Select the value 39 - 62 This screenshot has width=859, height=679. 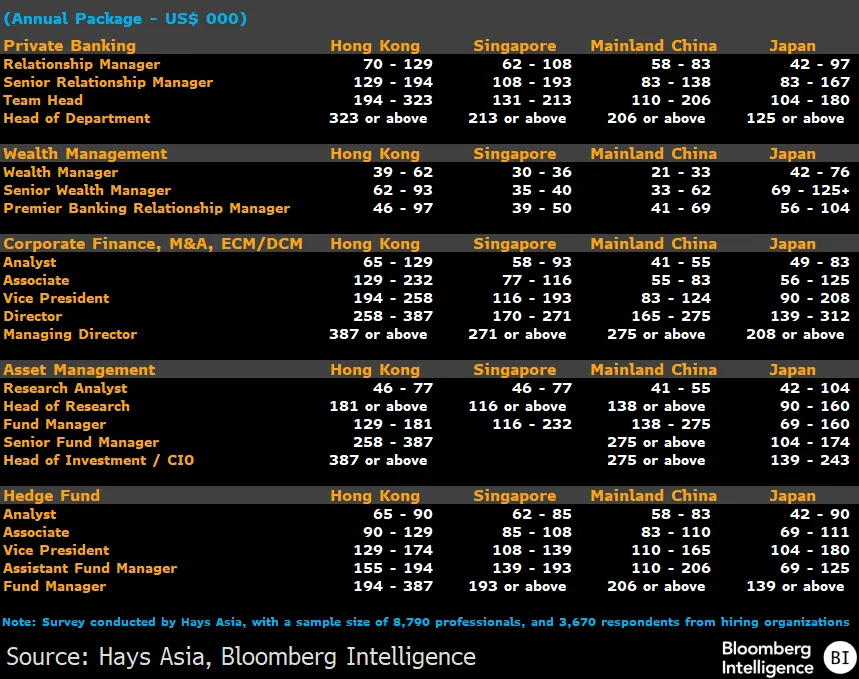(403, 172)
